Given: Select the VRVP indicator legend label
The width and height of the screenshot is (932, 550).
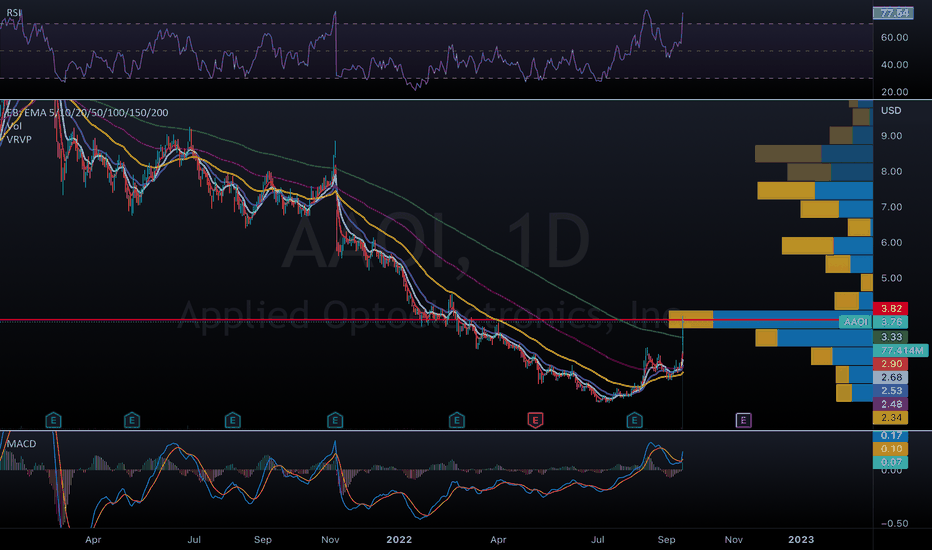Looking at the screenshot, I should point(19,139).
